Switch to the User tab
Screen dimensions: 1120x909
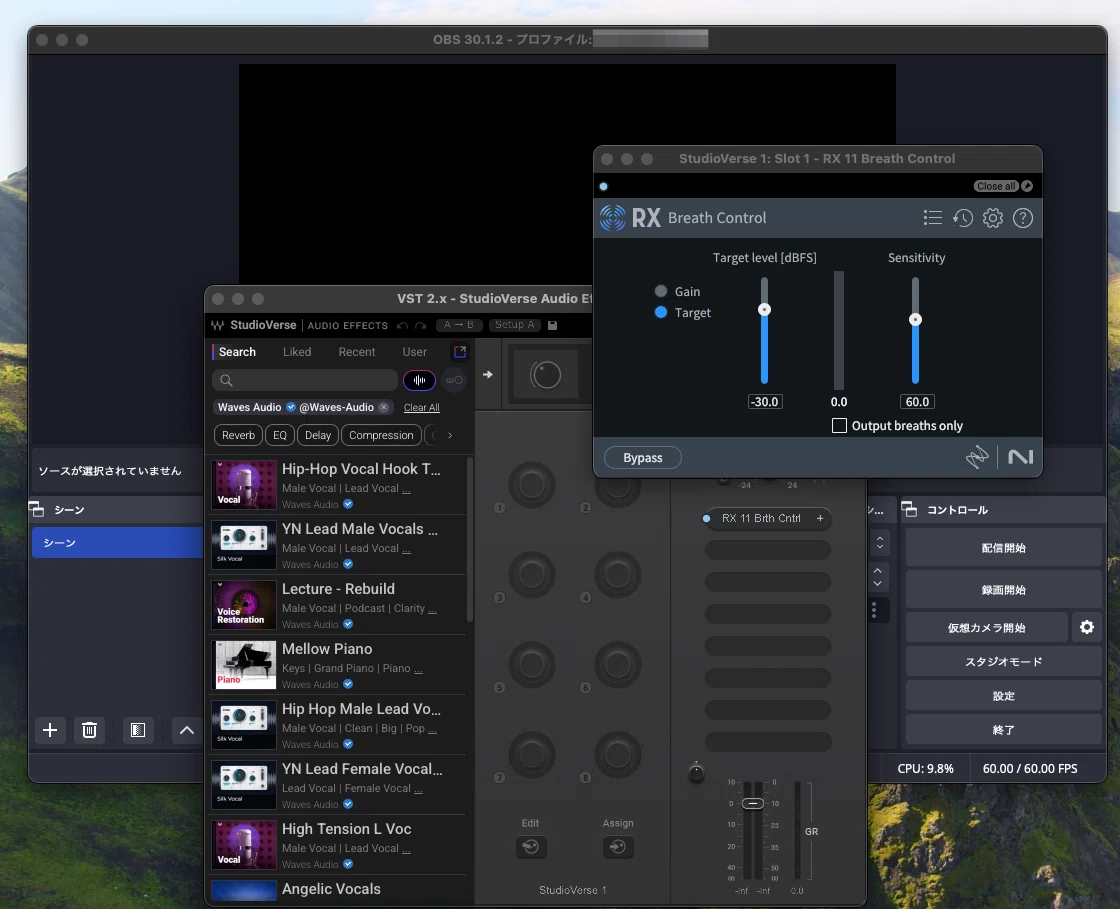[x=414, y=352]
